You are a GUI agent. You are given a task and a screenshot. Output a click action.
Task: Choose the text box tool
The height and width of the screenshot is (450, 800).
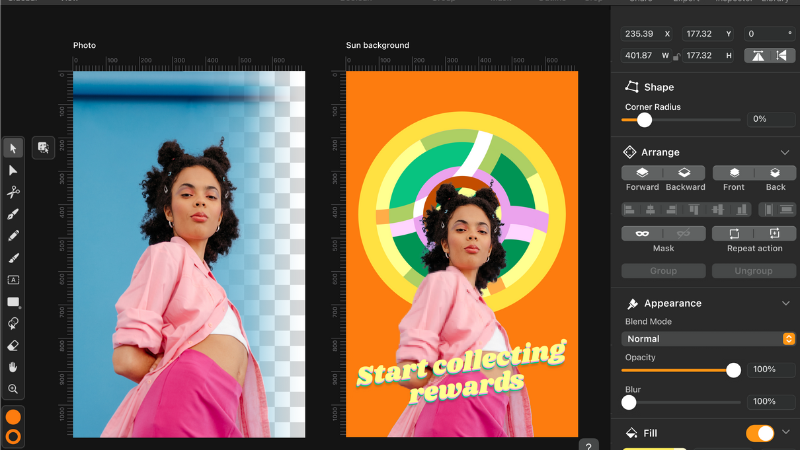tap(14, 280)
